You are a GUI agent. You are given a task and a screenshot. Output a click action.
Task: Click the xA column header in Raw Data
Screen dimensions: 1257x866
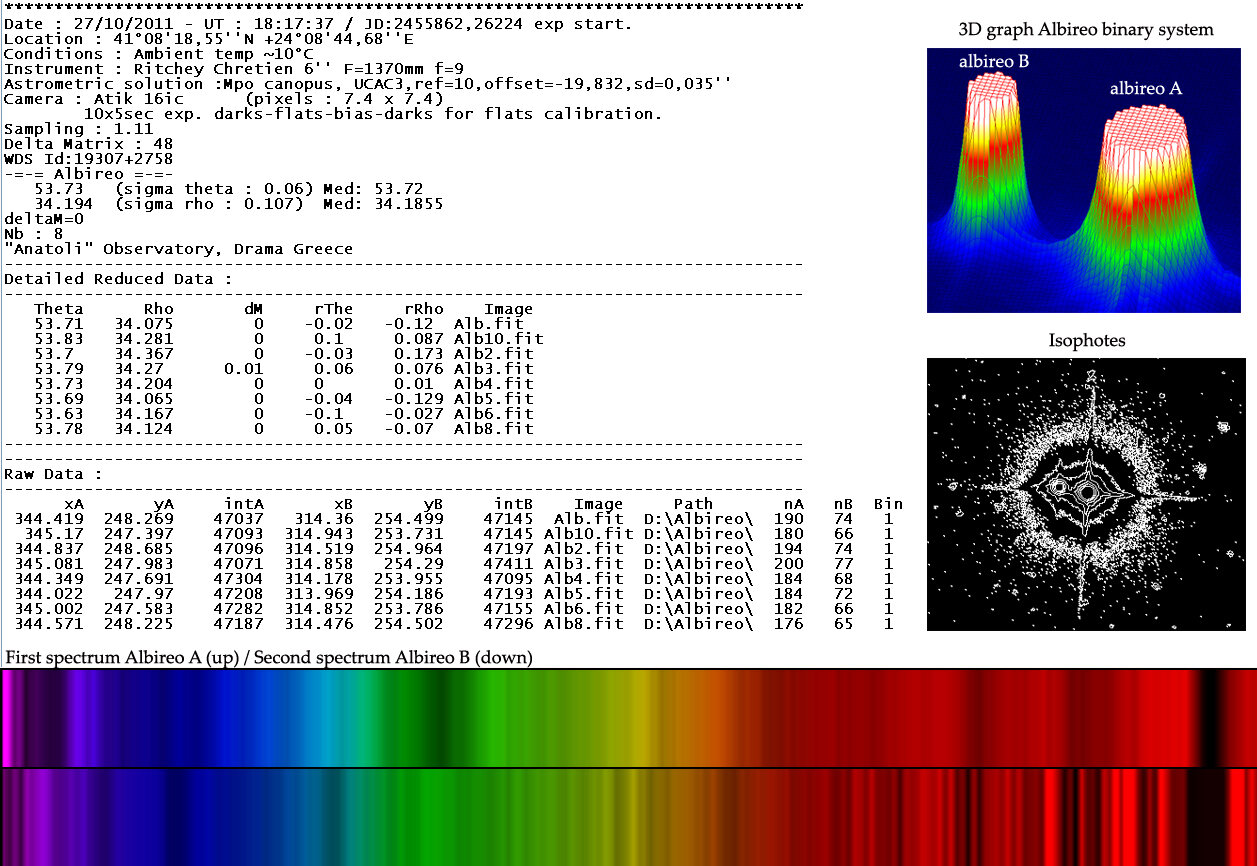point(74,504)
